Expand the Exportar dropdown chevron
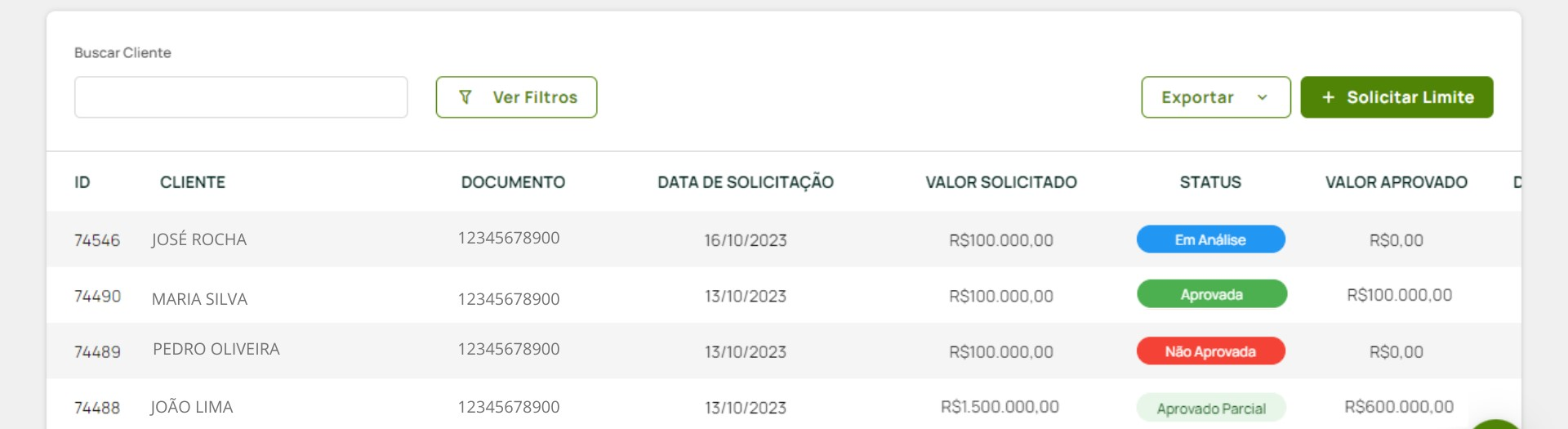Viewport: 1568px width, 429px height. 1263,97
